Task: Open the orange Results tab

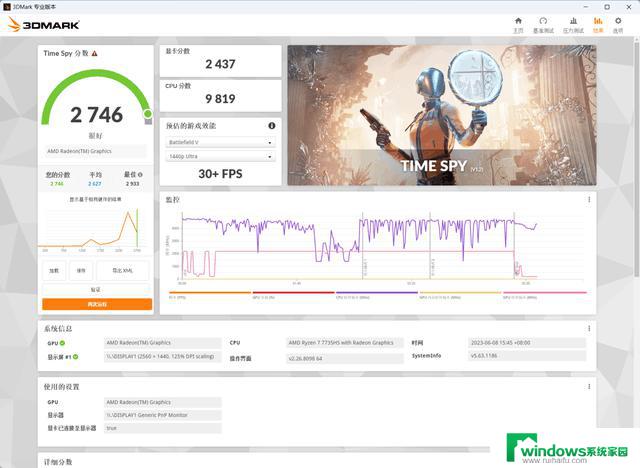Action: coord(598,25)
